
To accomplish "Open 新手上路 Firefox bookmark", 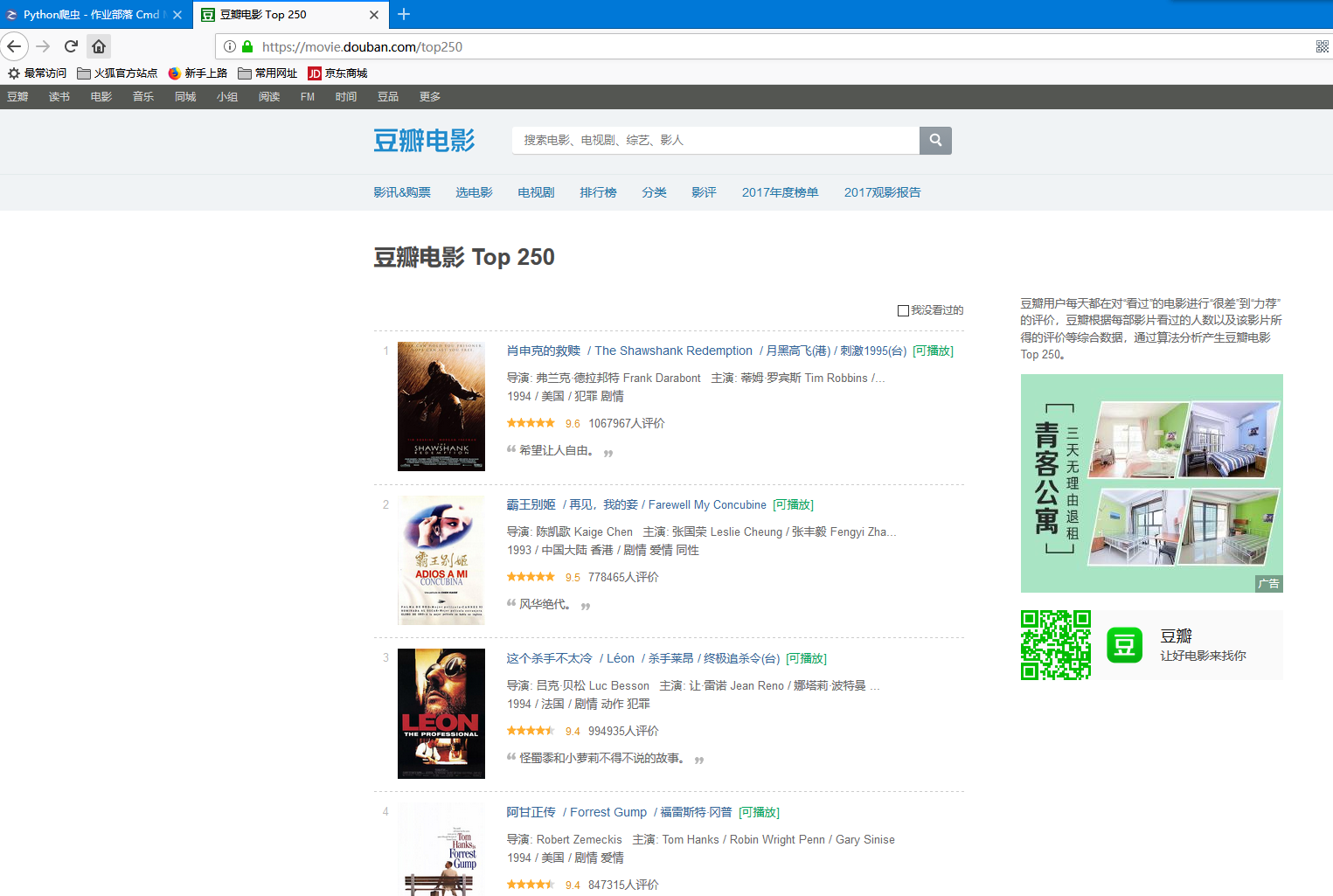I will (x=198, y=73).
